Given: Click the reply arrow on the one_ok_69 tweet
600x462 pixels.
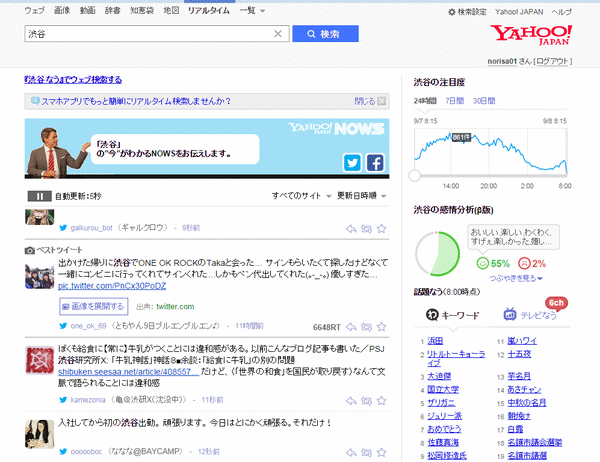Looking at the screenshot, I should [x=351, y=327].
